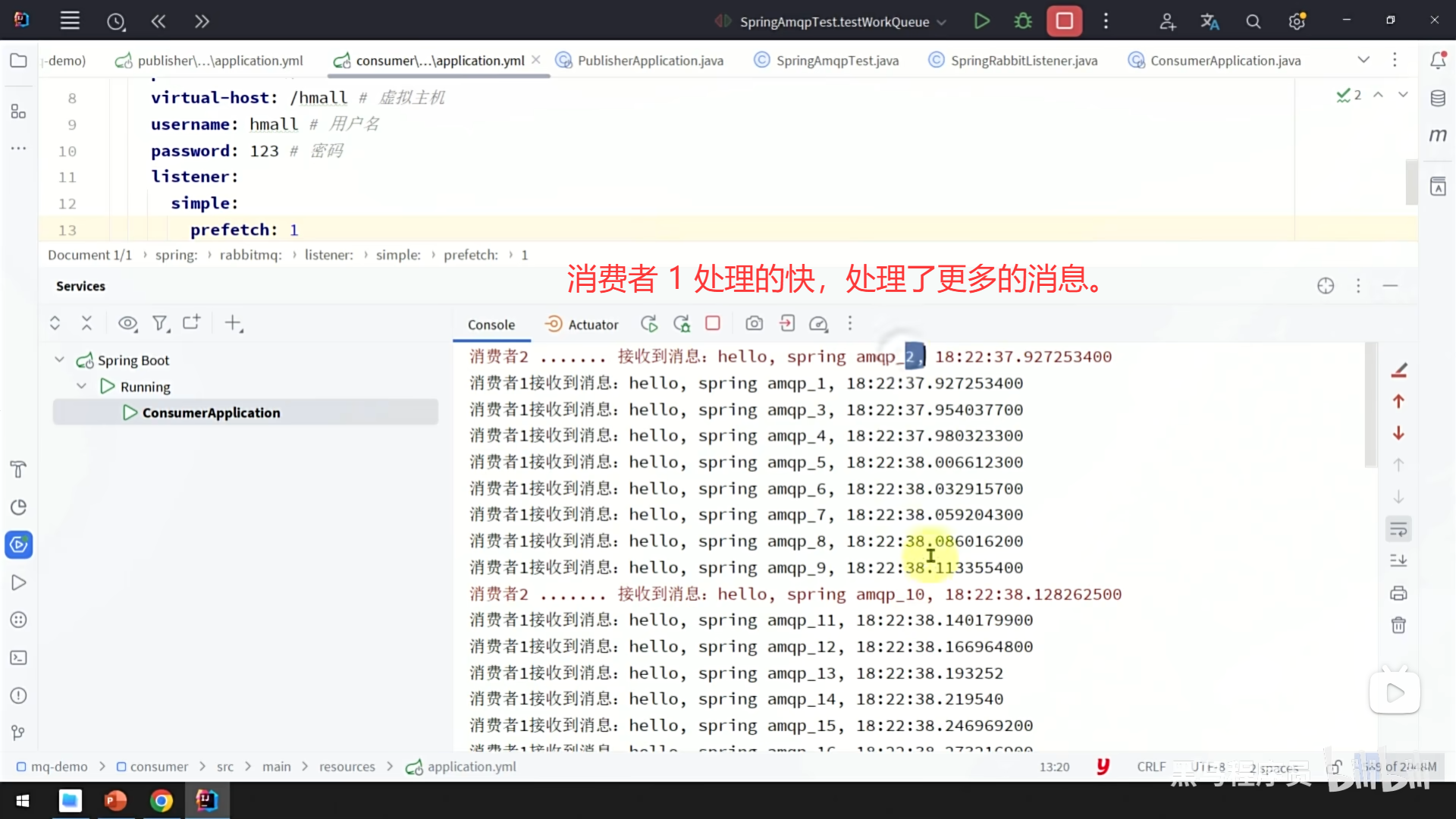
Task: Open the Maven tool window
Action: tap(1438, 136)
